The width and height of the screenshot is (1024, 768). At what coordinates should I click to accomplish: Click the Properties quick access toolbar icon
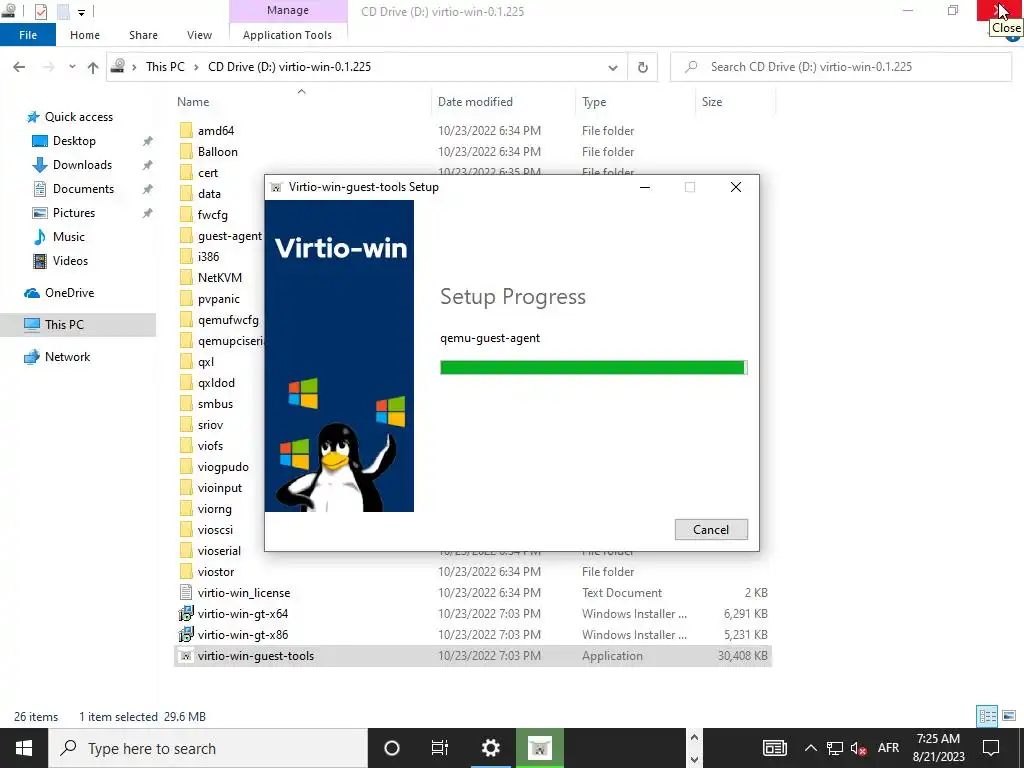click(x=40, y=12)
